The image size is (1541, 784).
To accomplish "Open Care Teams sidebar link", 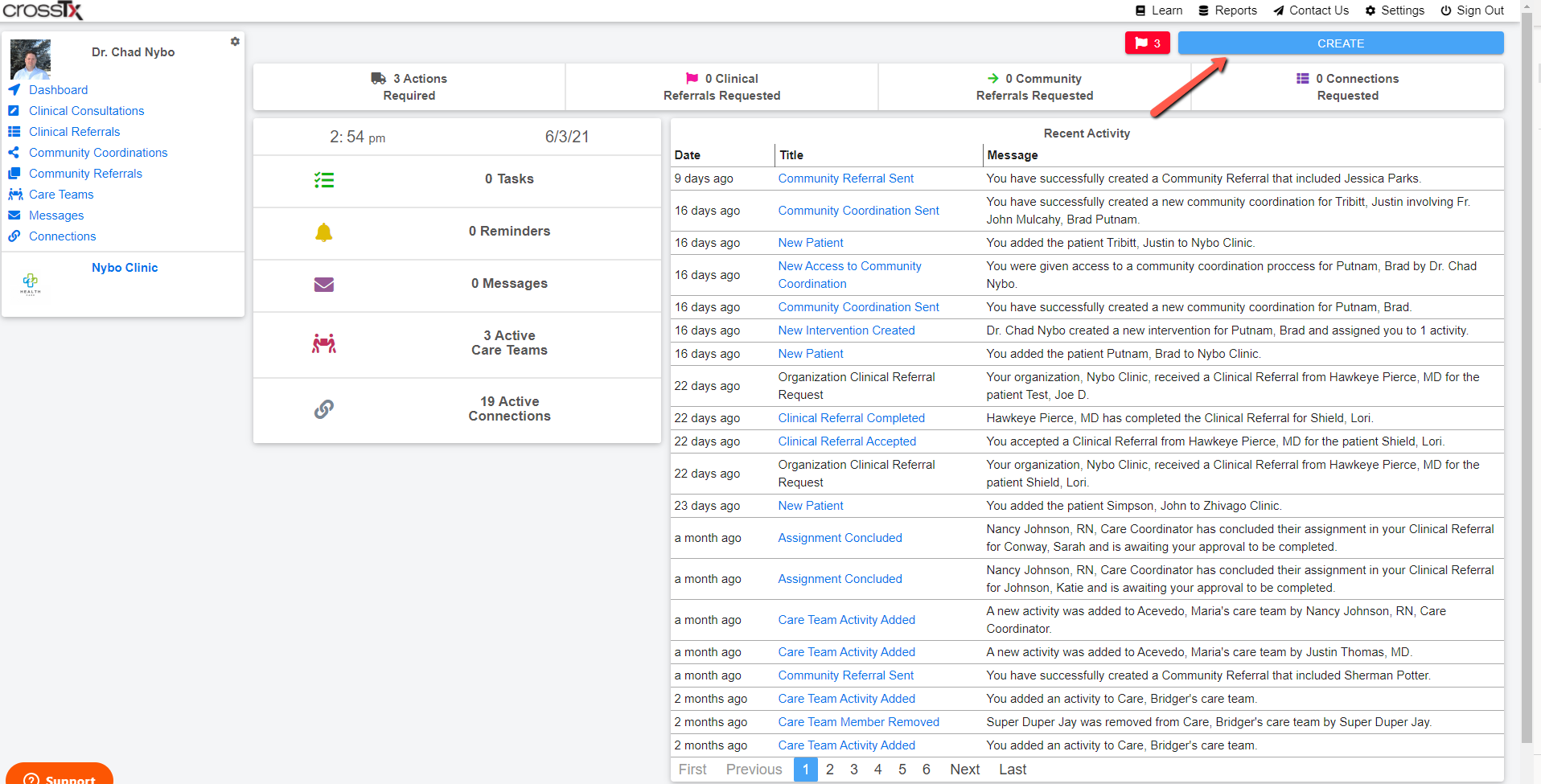I will pos(61,195).
